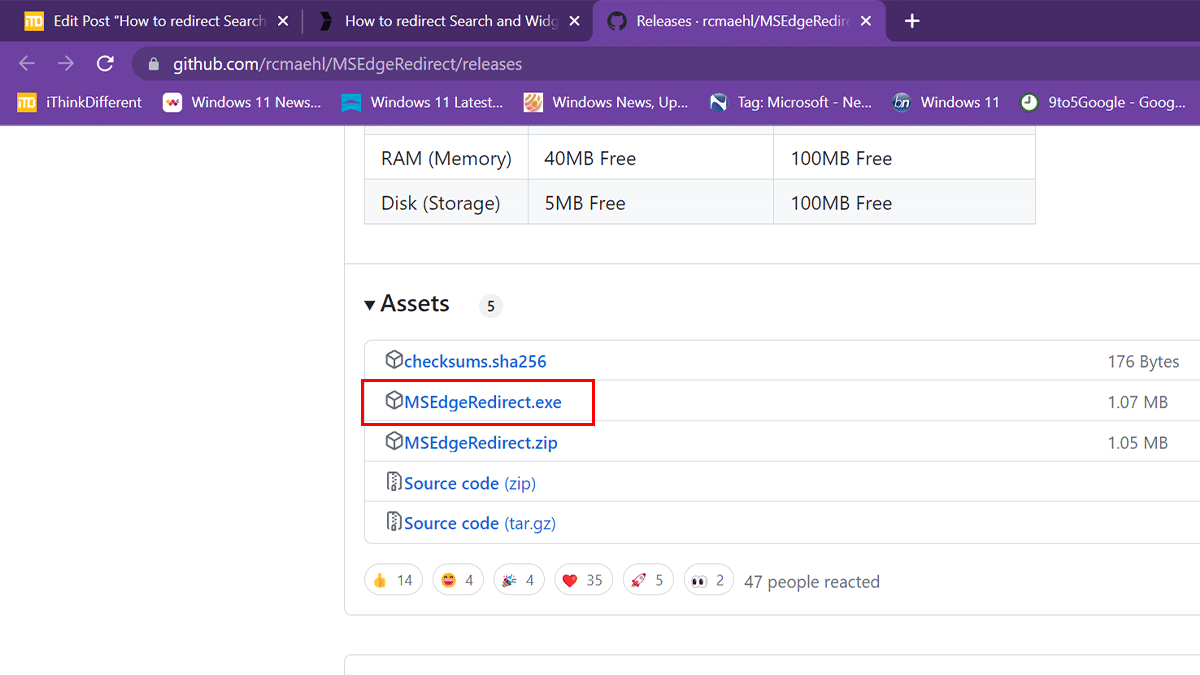Toggle the heart reaction with 35
The width and height of the screenshot is (1200, 675).
coord(583,580)
